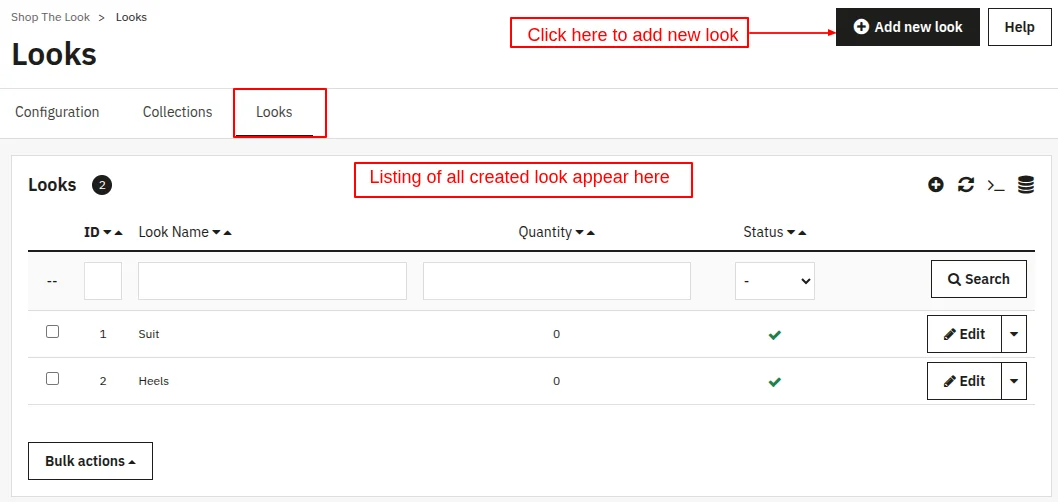The width and height of the screenshot is (1058, 502).
Task: Go to Shop The Look breadcrumb
Action: [x=51, y=18]
